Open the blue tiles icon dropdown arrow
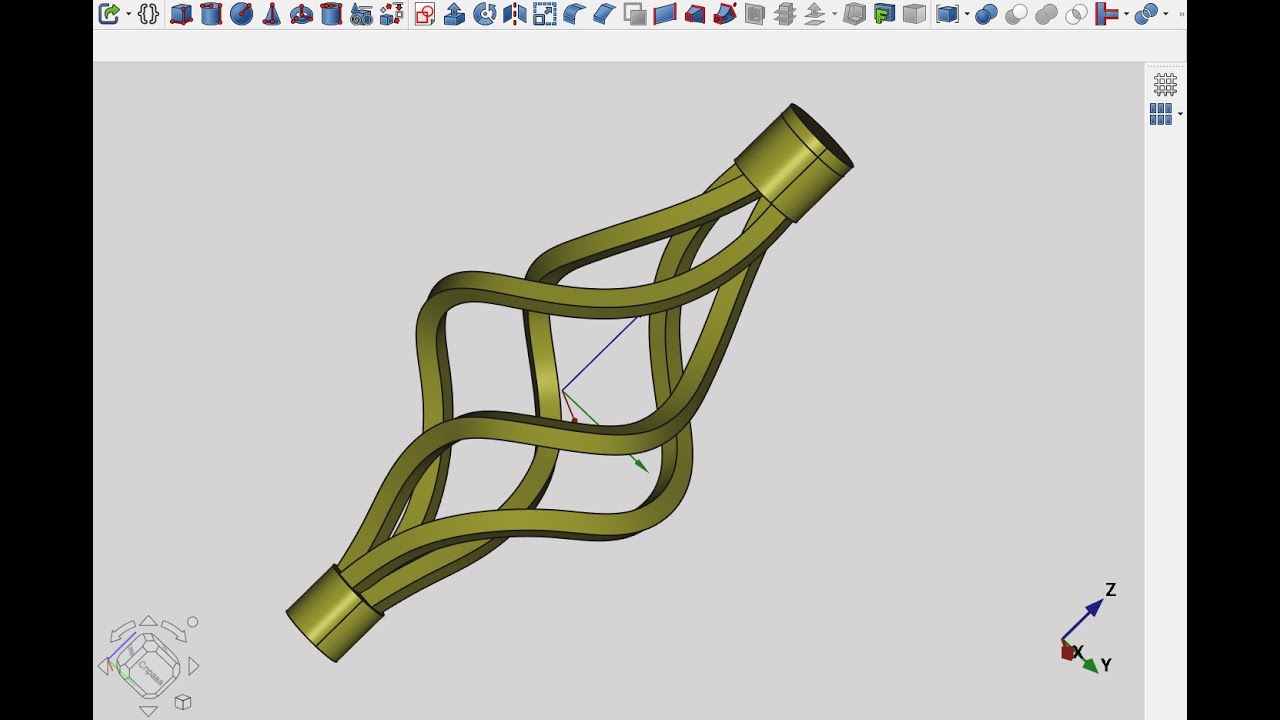This screenshot has width=1280, height=720. [x=1180, y=114]
